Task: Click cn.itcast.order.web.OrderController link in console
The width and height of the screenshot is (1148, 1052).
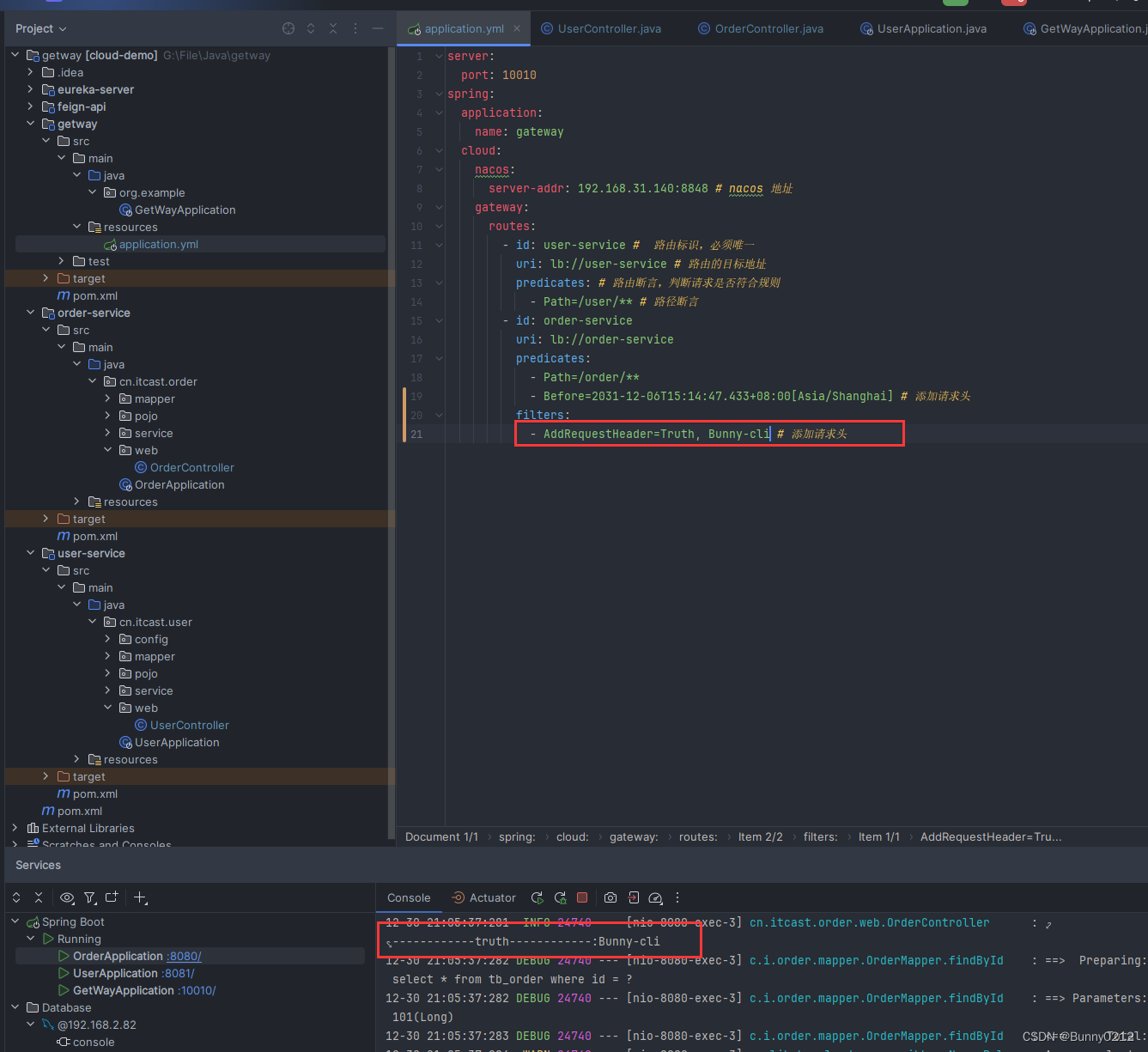Action: tap(869, 922)
